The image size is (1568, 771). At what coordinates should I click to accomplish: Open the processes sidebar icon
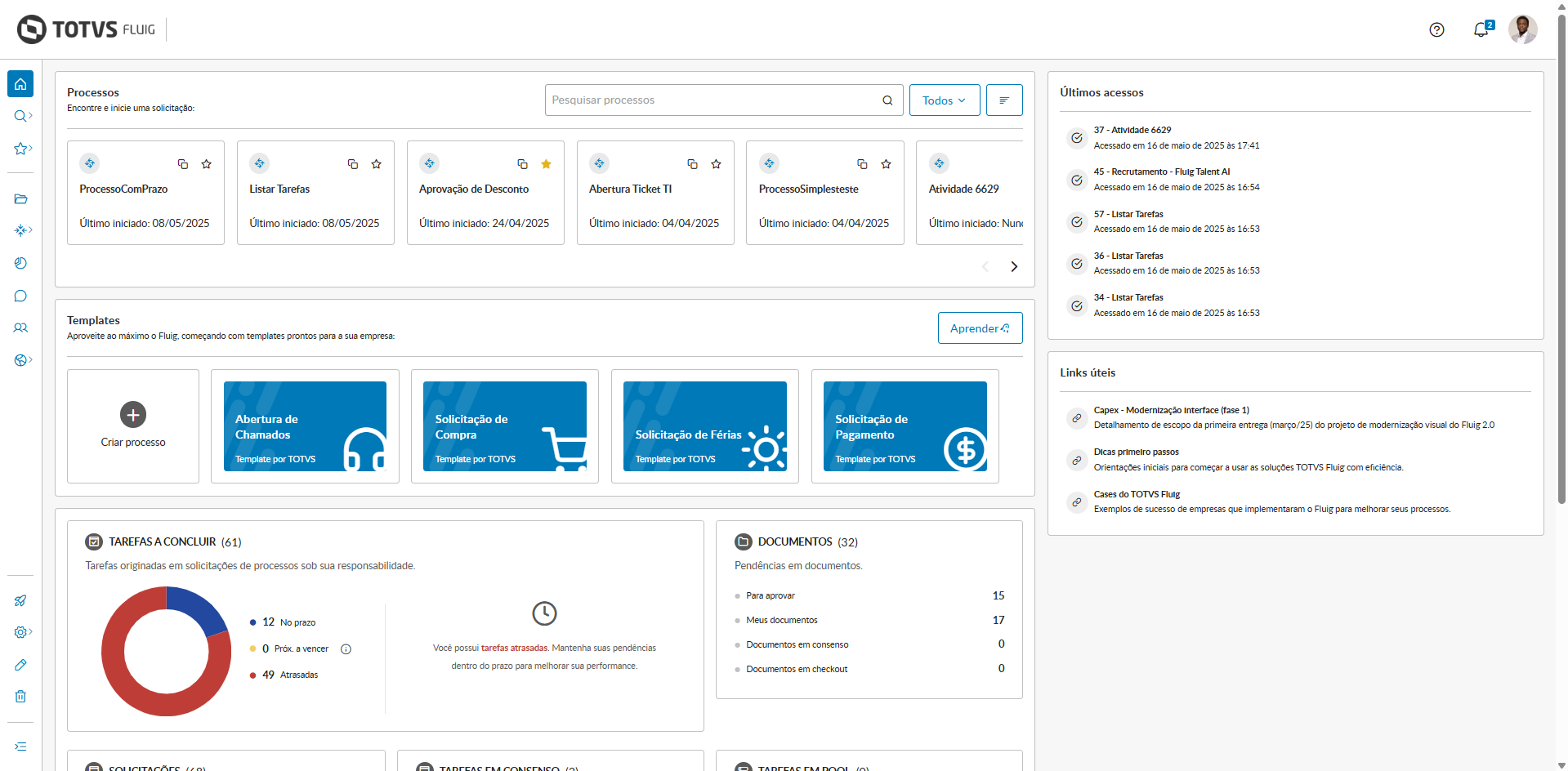pyautogui.click(x=23, y=230)
